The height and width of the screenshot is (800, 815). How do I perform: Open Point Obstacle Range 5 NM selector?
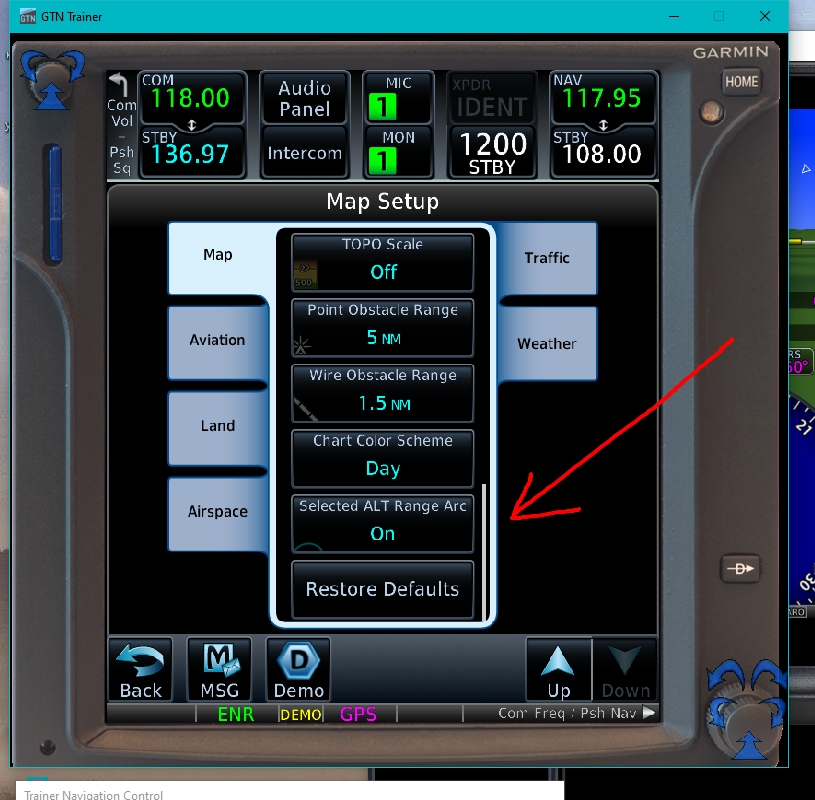pyautogui.click(x=383, y=328)
